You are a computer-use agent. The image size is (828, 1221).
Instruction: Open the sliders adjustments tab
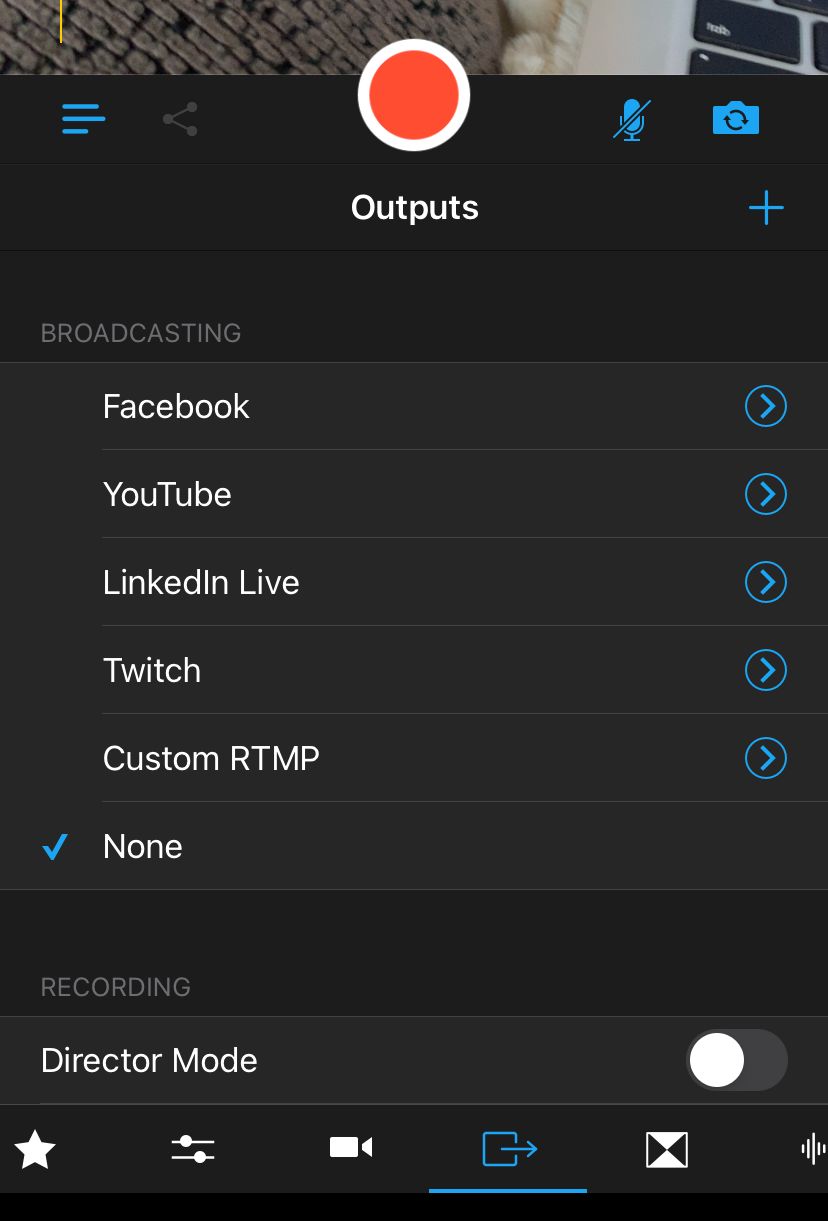(193, 1149)
